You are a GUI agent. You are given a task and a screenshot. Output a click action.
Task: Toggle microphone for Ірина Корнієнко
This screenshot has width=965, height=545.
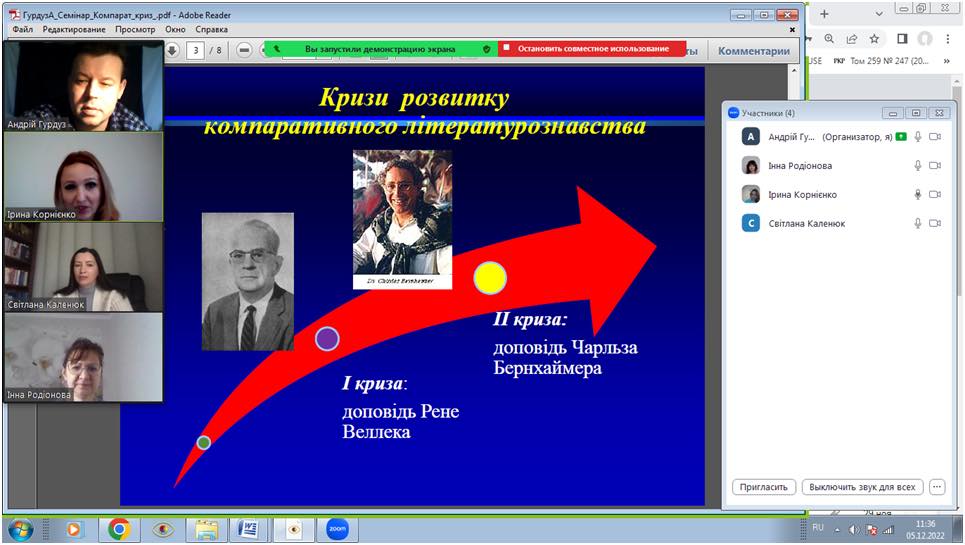[917, 195]
